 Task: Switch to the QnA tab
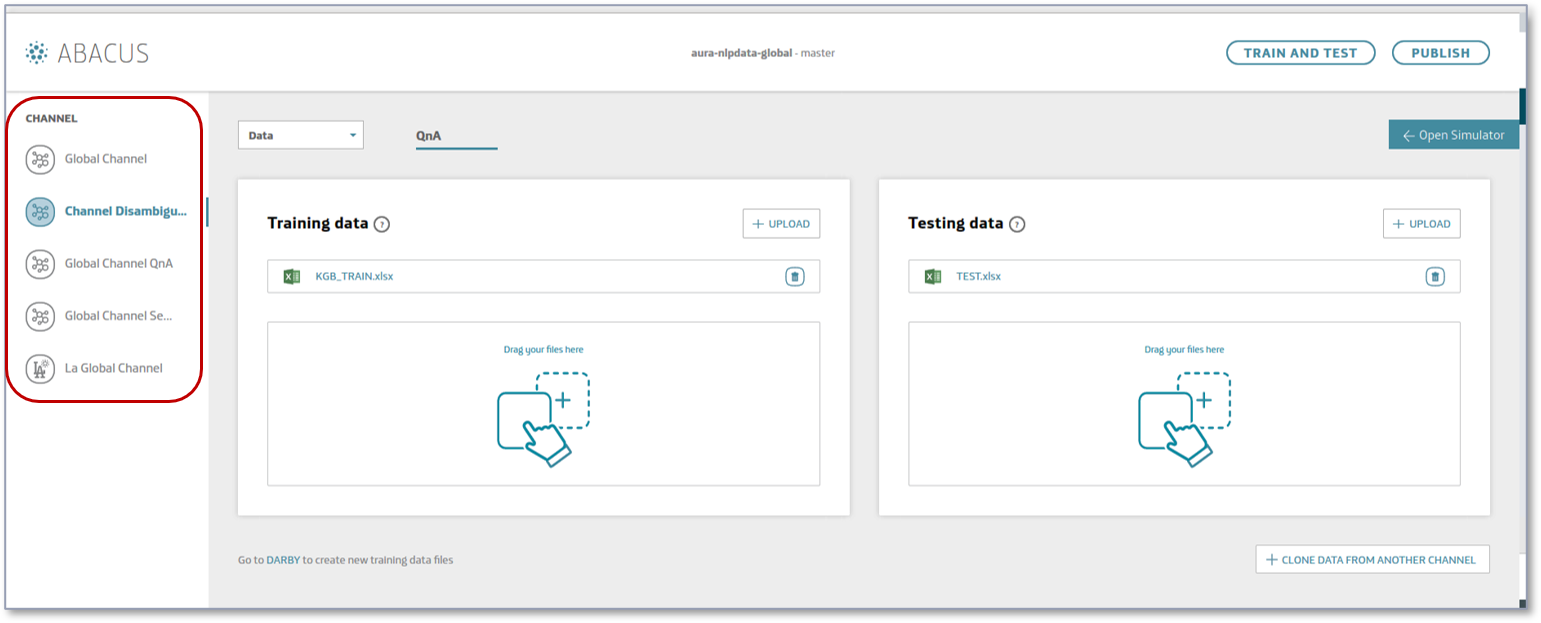tap(456, 135)
